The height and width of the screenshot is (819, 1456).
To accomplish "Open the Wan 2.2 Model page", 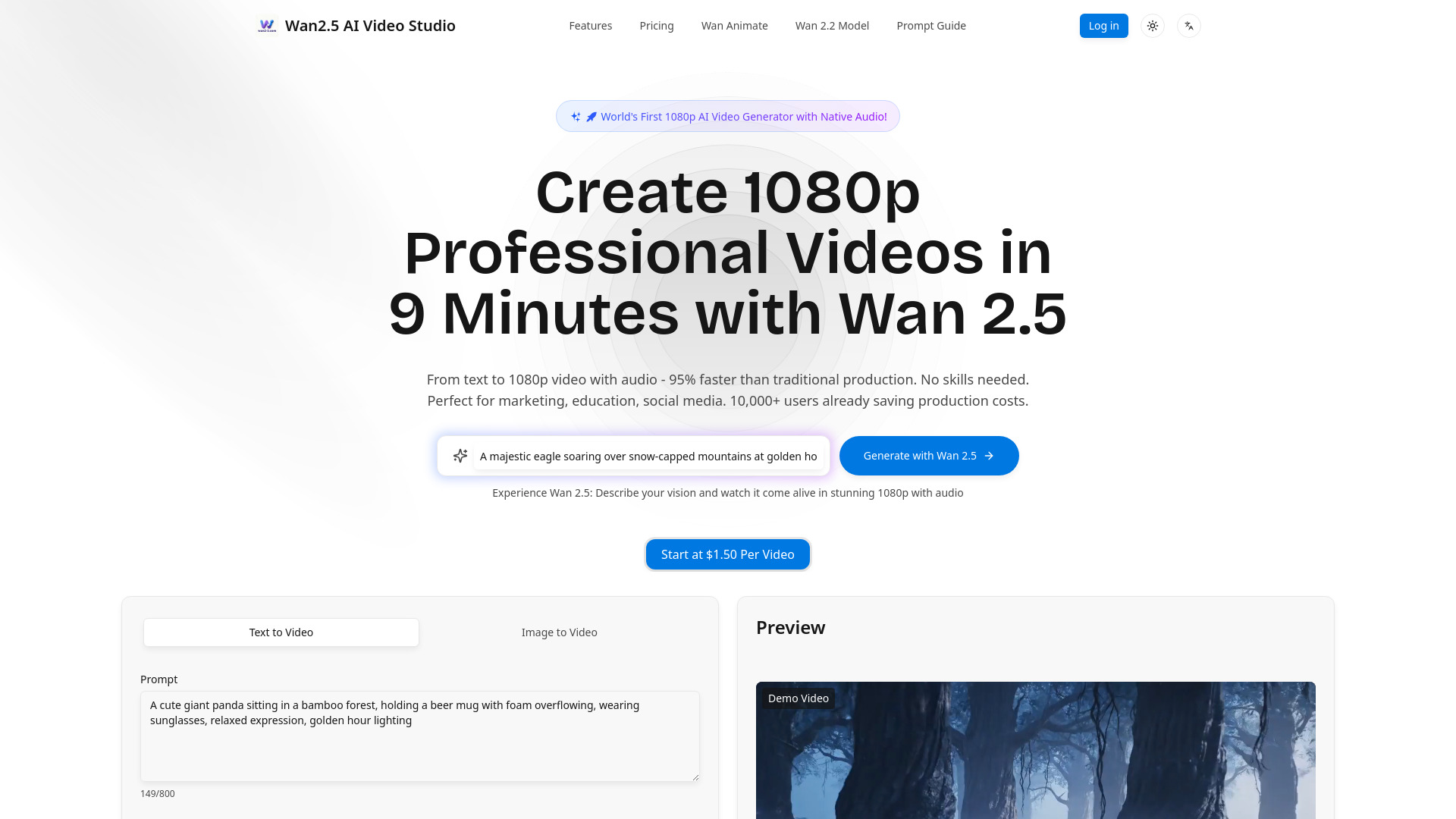I will (x=831, y=25).
